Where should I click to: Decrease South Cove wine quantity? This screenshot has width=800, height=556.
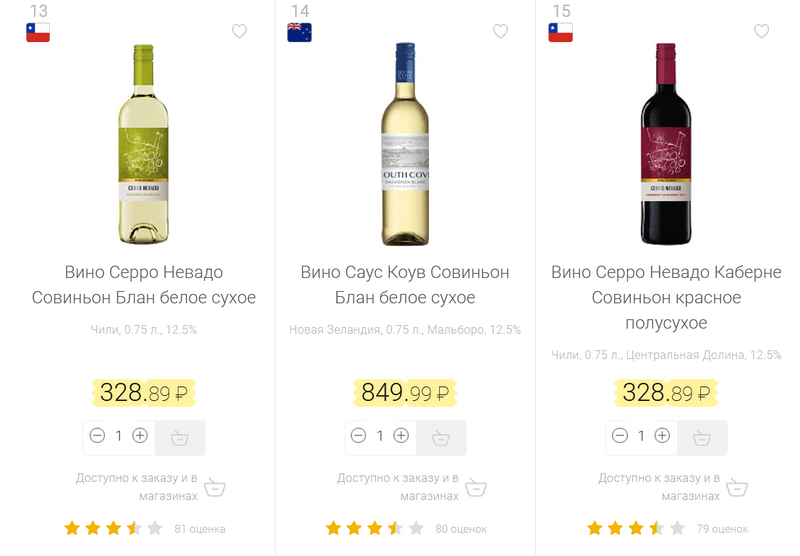358,436
